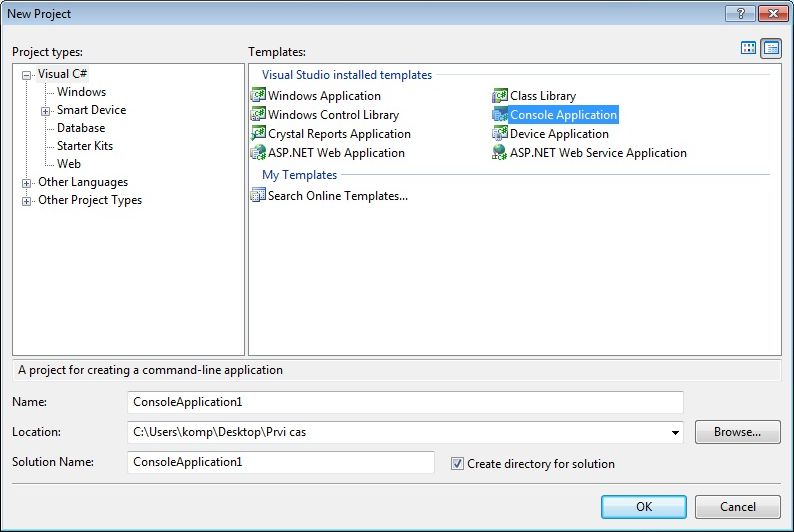This screenshot has width=794, height=532.
Task: Open the dialog Help question mark button
Action: coord(740,14)
